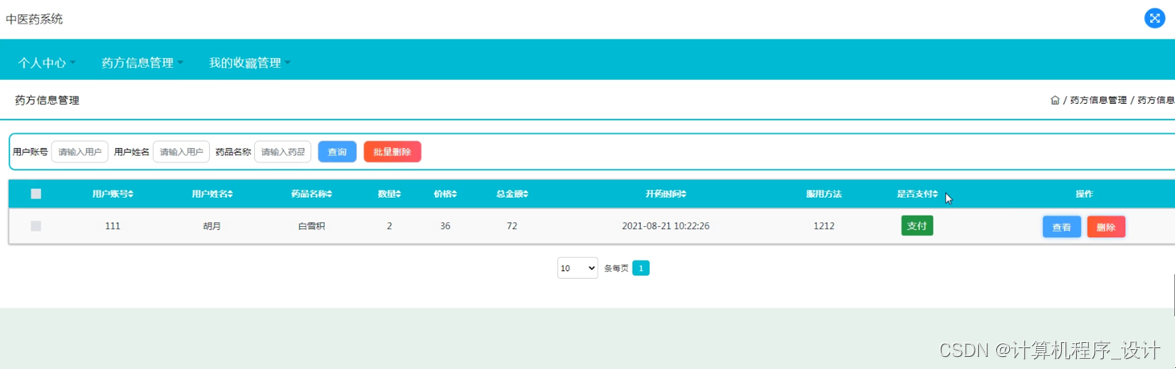This screenshot has height=369, width=1176.
Task: Focus the 用户姓名 input field
Action: tap(181, 152)
